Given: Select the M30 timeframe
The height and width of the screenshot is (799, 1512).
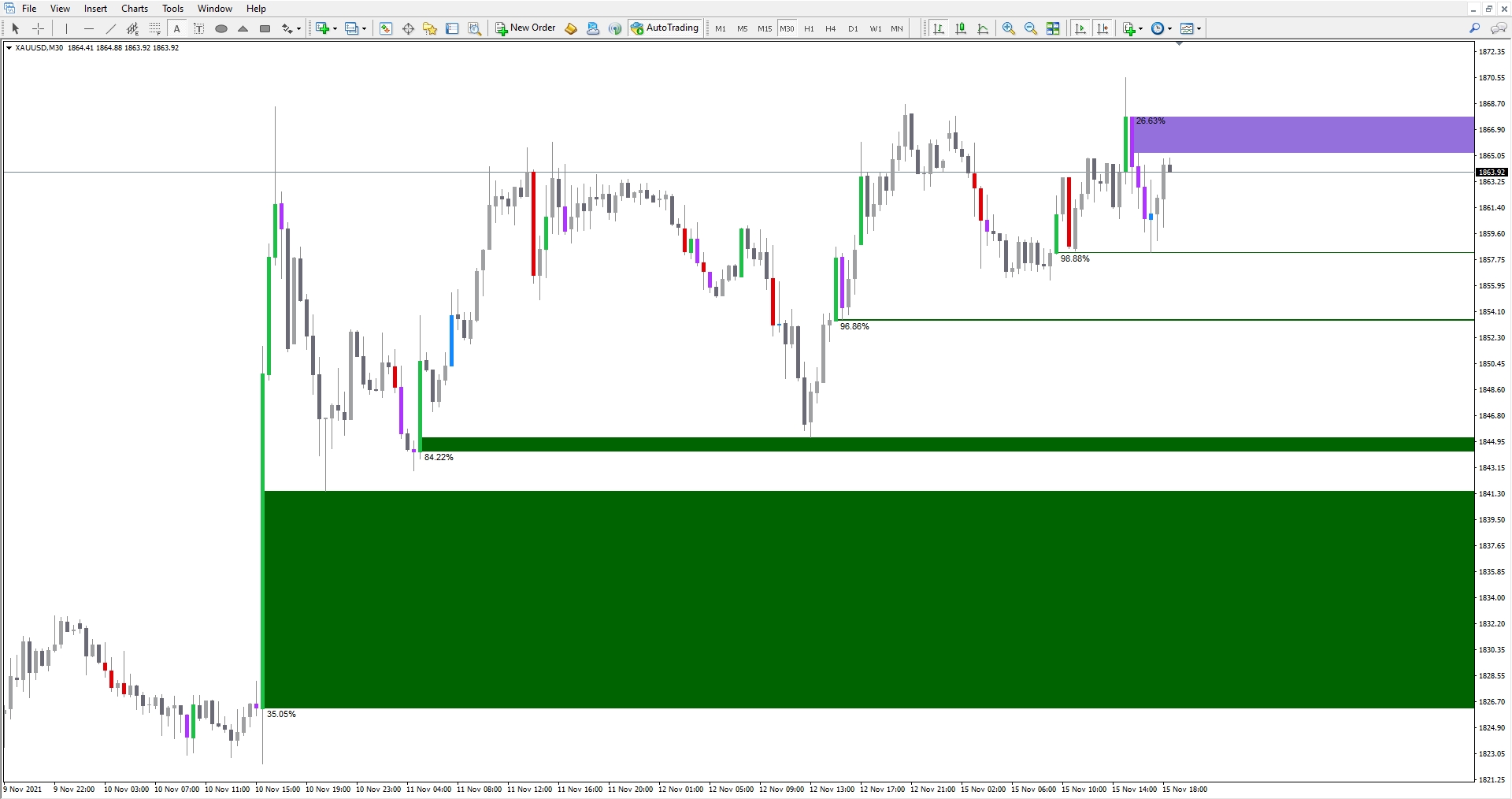Looking at the screenshot, I should pyautogui.click(x=787, y=28).
